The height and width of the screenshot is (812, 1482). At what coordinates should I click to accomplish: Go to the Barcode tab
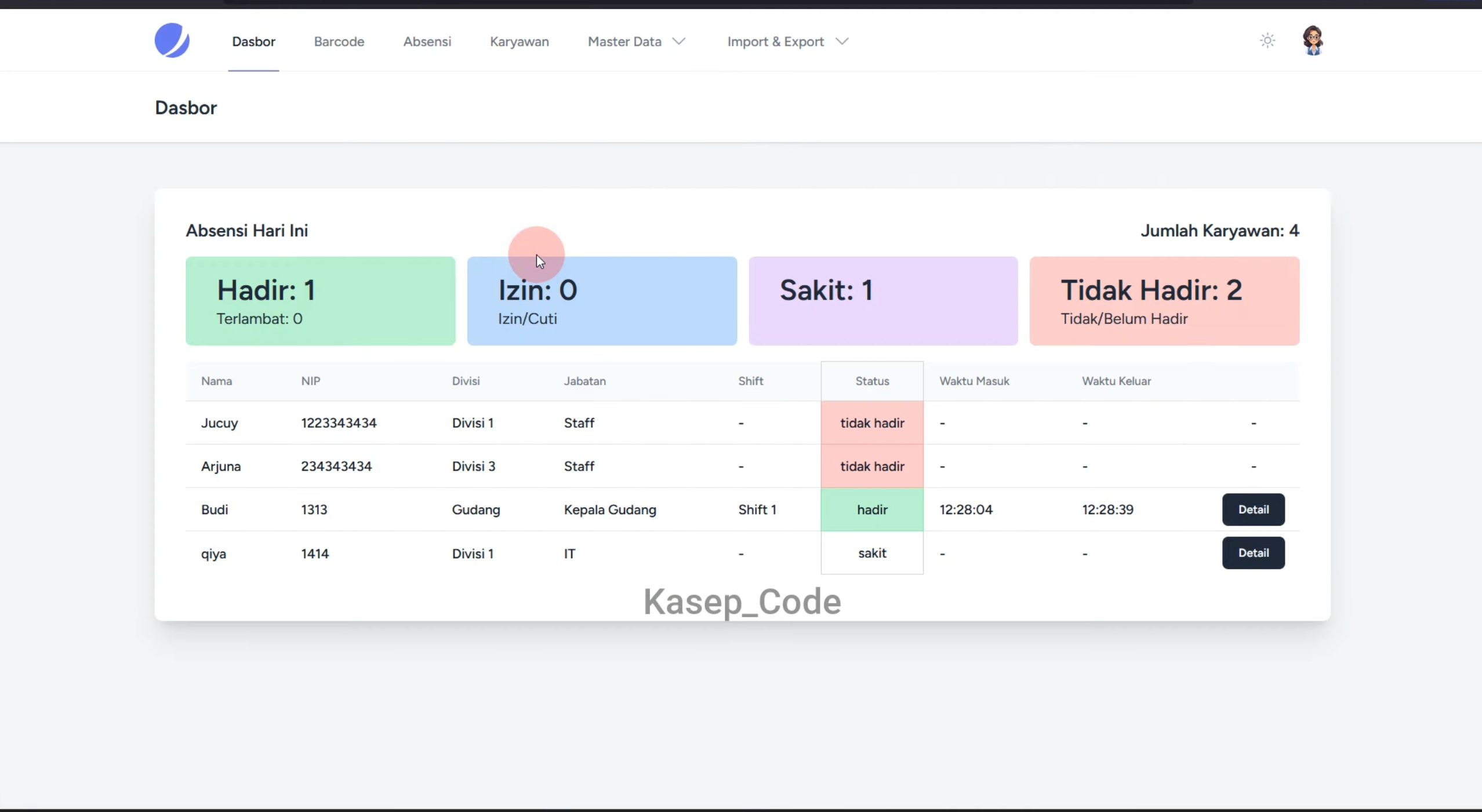(339, 42)
